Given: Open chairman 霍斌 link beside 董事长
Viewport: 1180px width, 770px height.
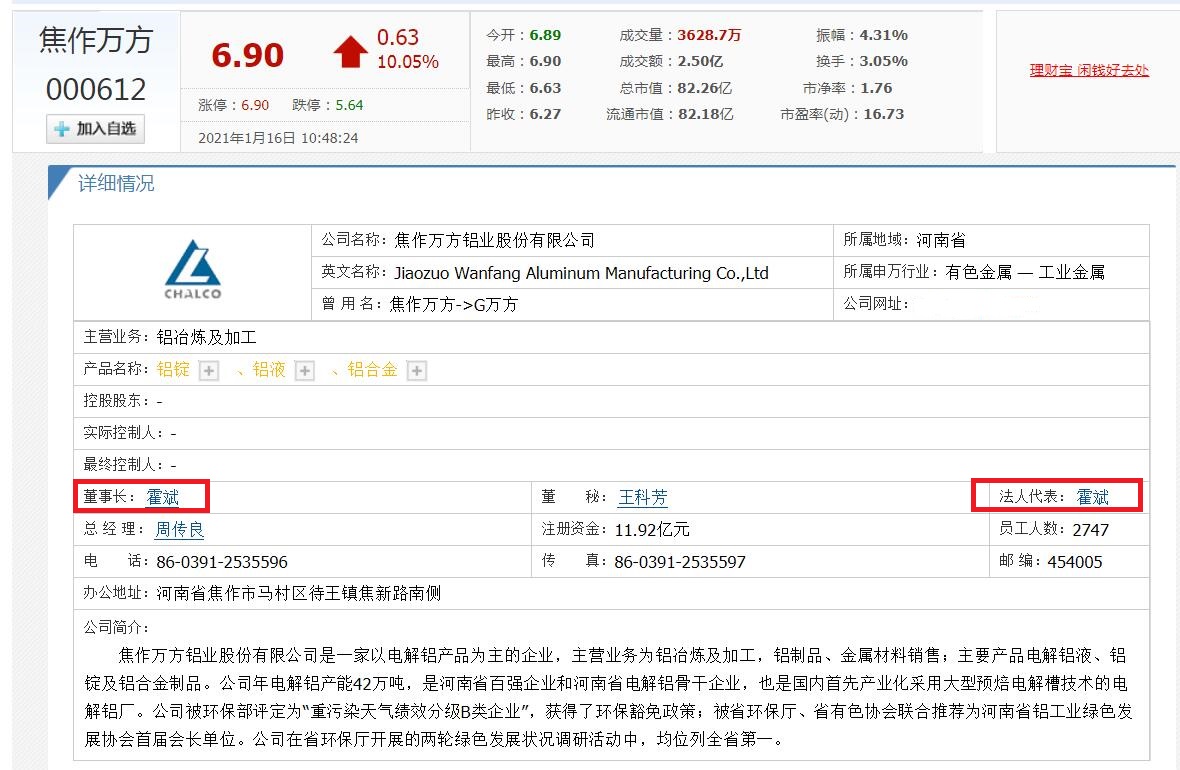Looking at the screenshot, I should (x=163, y=497).
